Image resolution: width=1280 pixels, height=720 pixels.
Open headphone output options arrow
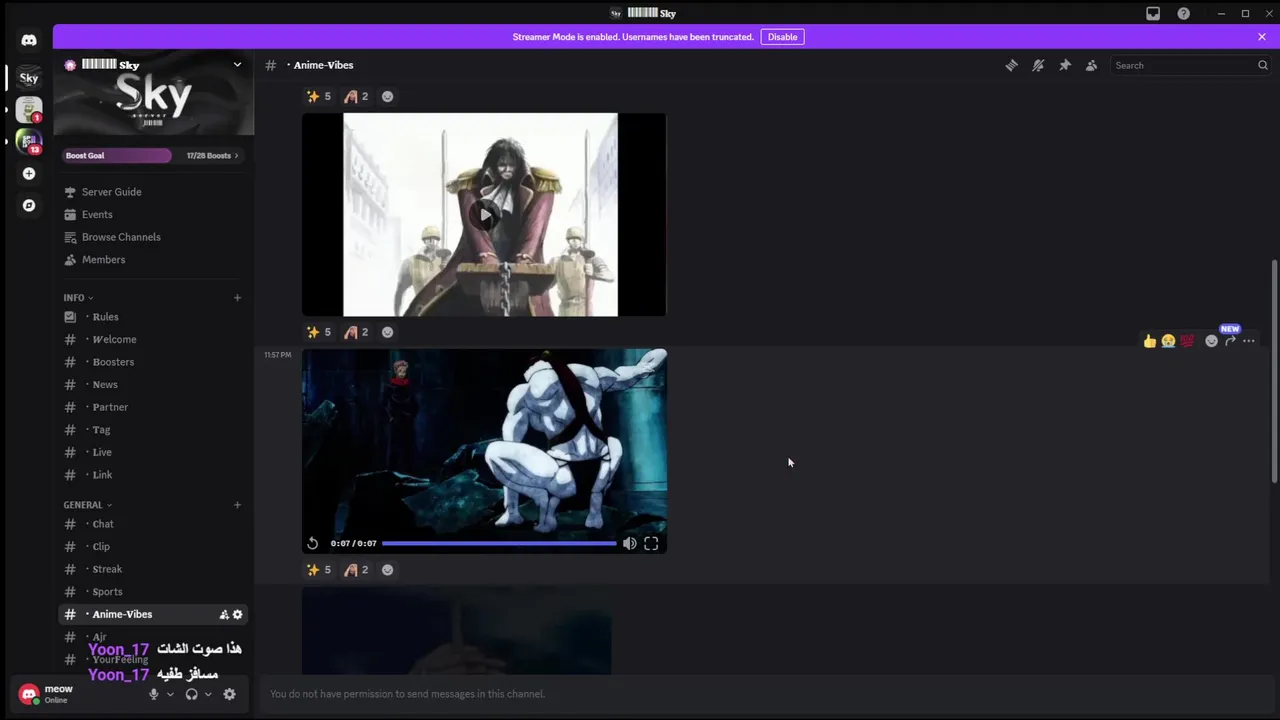[x=208, y=694]
